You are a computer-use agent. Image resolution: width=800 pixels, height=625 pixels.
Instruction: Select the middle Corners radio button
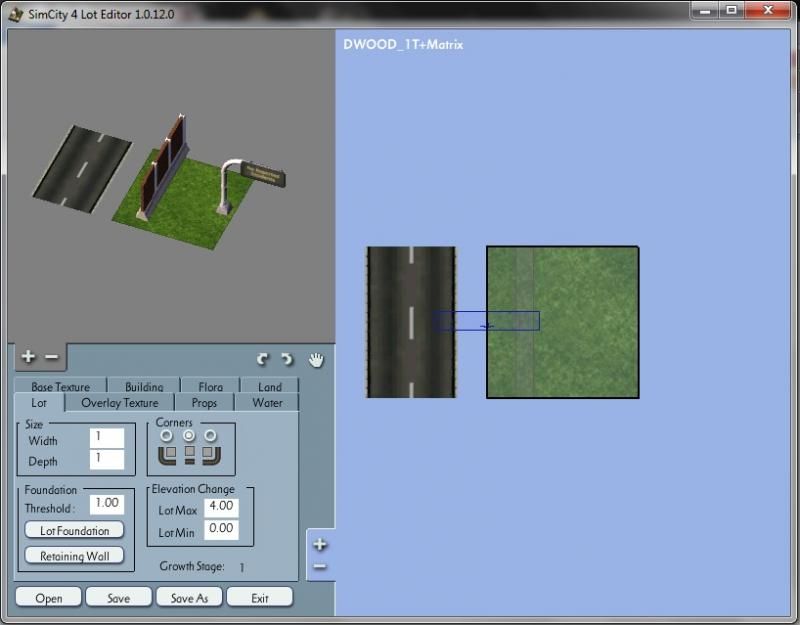click(x=189, y=436)
